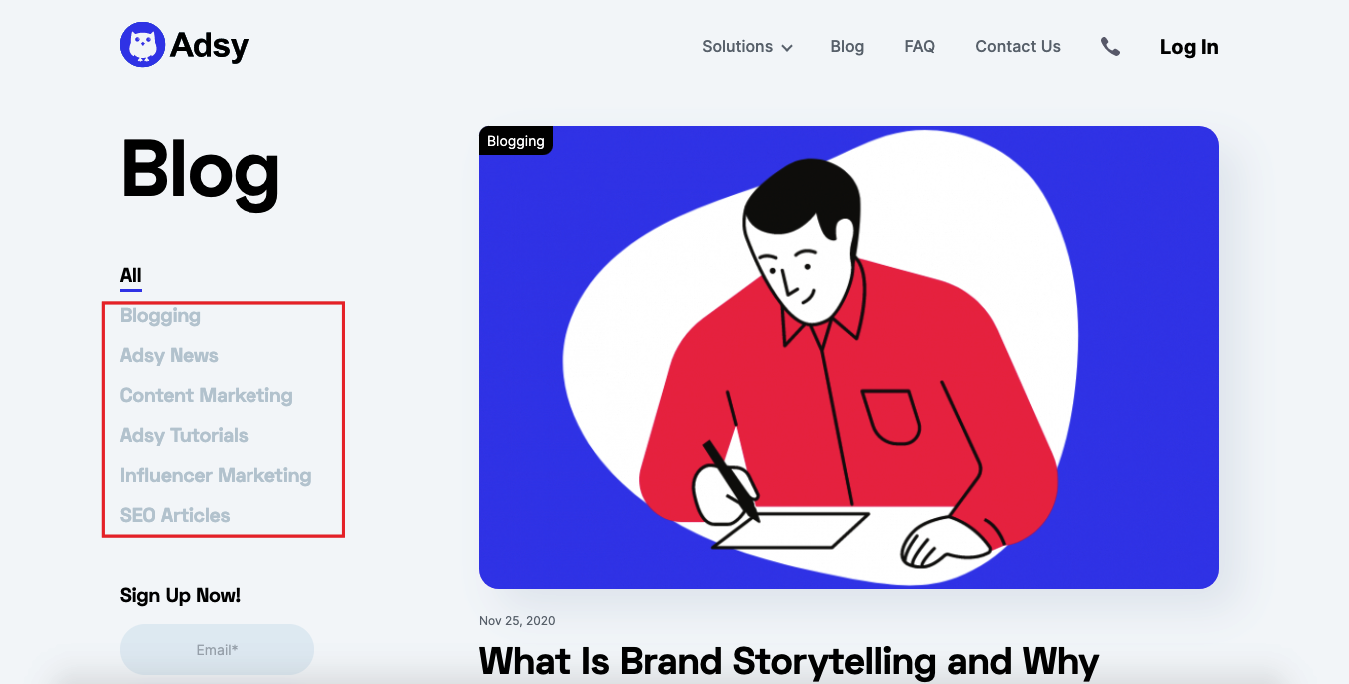The height and width of the screenshot is (684, 1349).
Task: Click the Email input field
Action: [x=217, y=650]
